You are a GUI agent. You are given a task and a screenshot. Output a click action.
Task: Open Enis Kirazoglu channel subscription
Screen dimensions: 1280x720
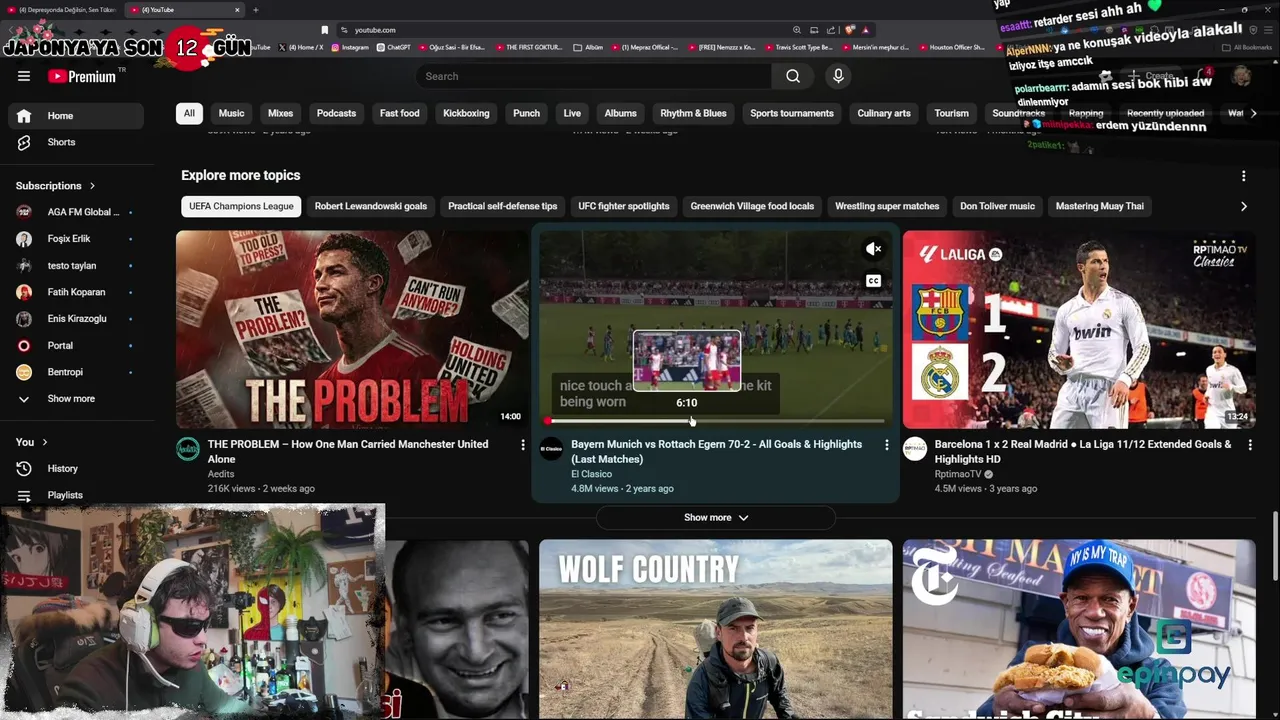tap(76, 319)
